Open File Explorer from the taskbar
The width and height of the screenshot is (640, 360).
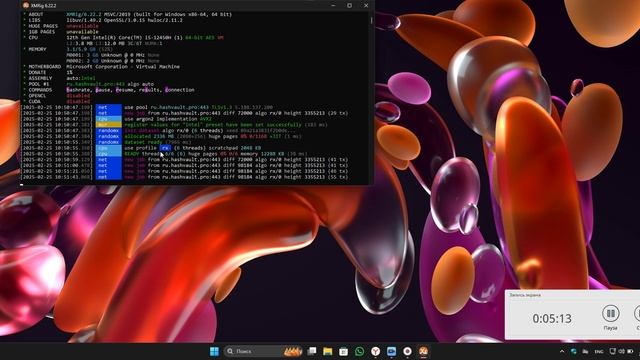(x=328, y=351)
